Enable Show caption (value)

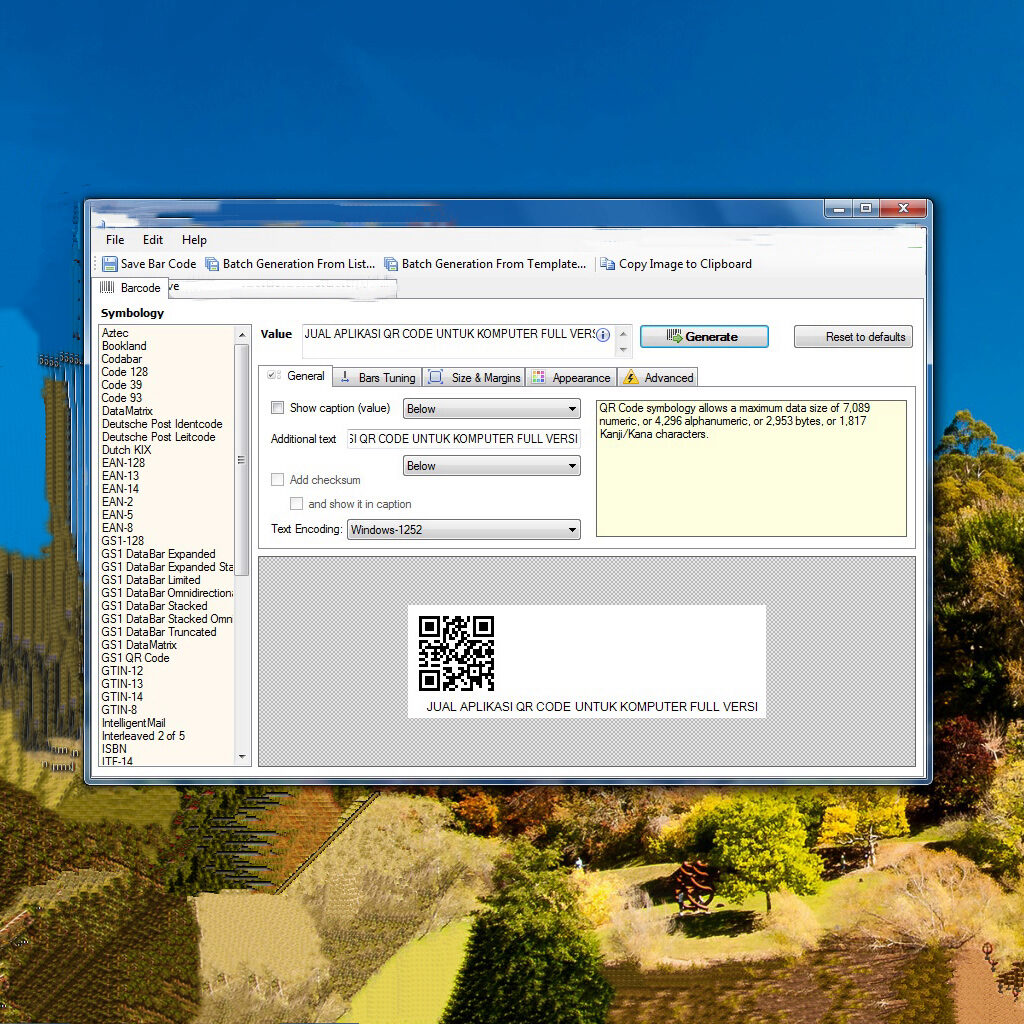click(x=277, y=408)
